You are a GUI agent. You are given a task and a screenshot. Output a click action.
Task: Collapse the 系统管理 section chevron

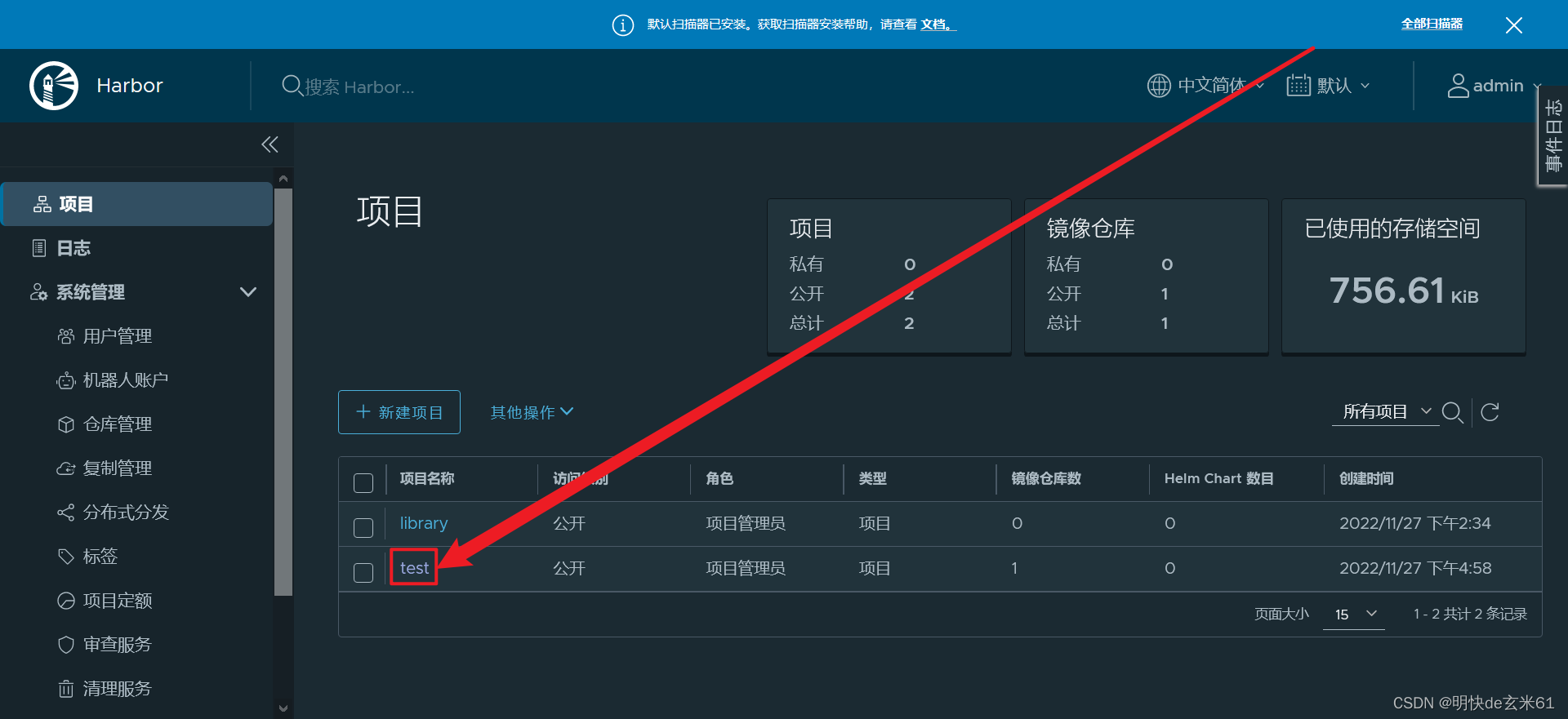point(248,292)
